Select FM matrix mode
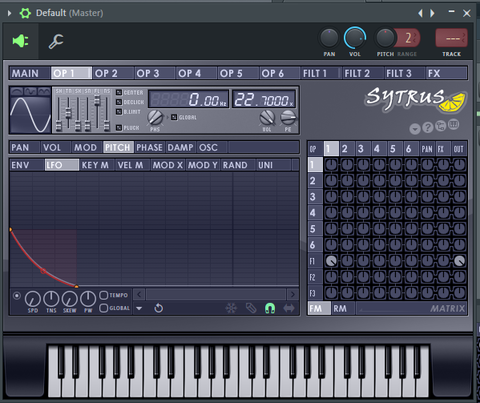480x403 pixels. pos(319,309)
